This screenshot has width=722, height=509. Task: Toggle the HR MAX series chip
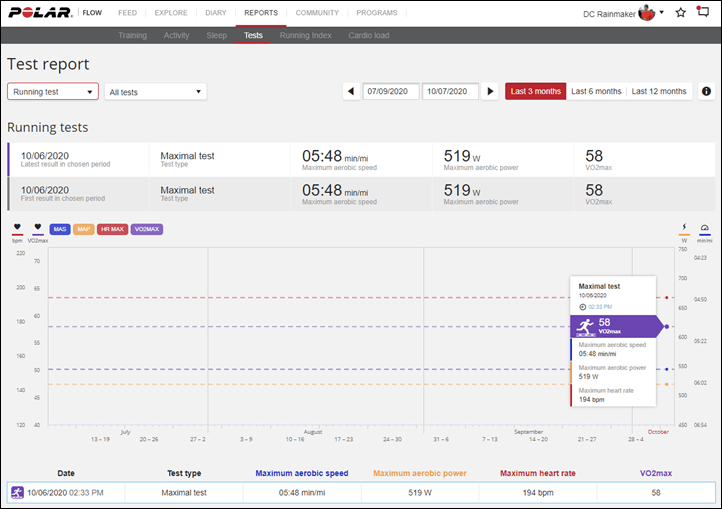(112, 229)
